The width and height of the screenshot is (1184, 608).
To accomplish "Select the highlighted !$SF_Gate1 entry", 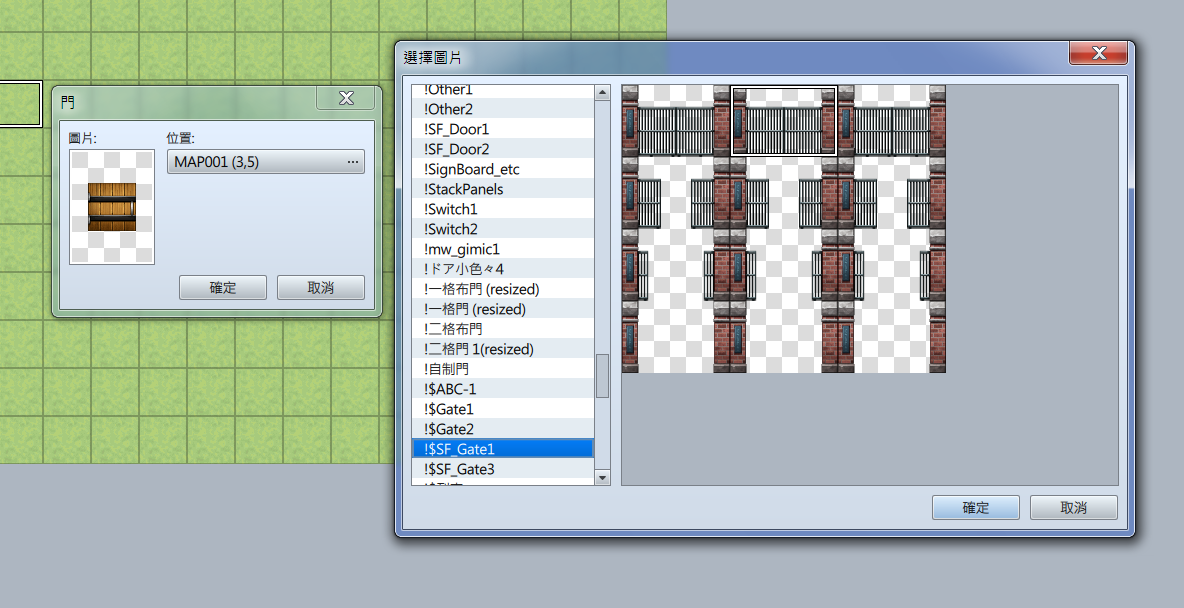I will (x=503, y=449).
